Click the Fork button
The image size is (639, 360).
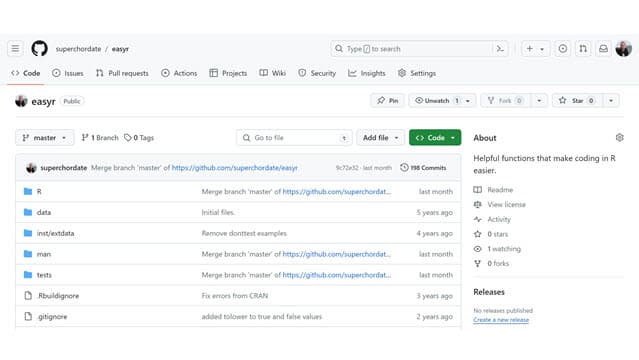[x=505, y=101]
